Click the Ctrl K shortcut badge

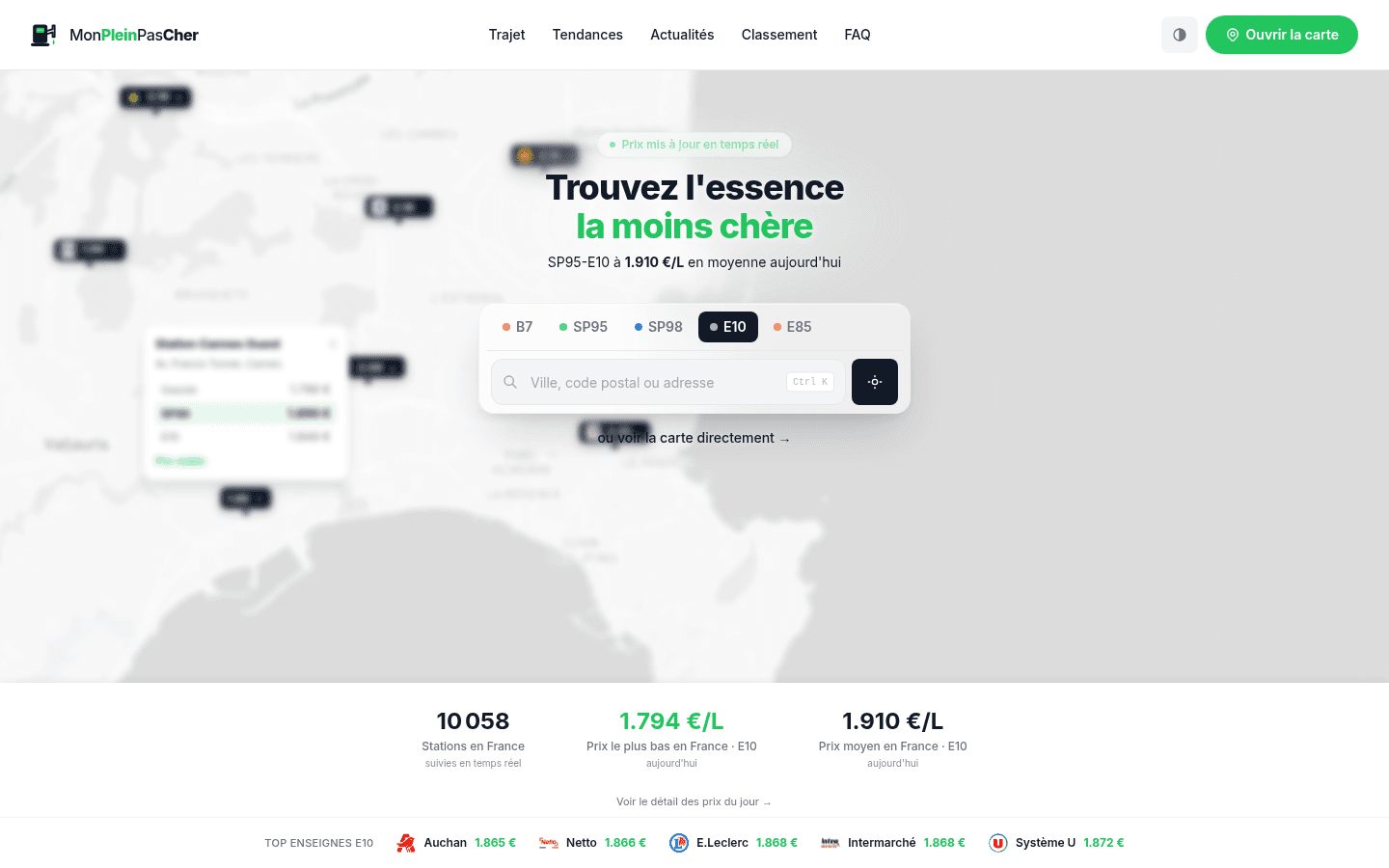[810, 382]
